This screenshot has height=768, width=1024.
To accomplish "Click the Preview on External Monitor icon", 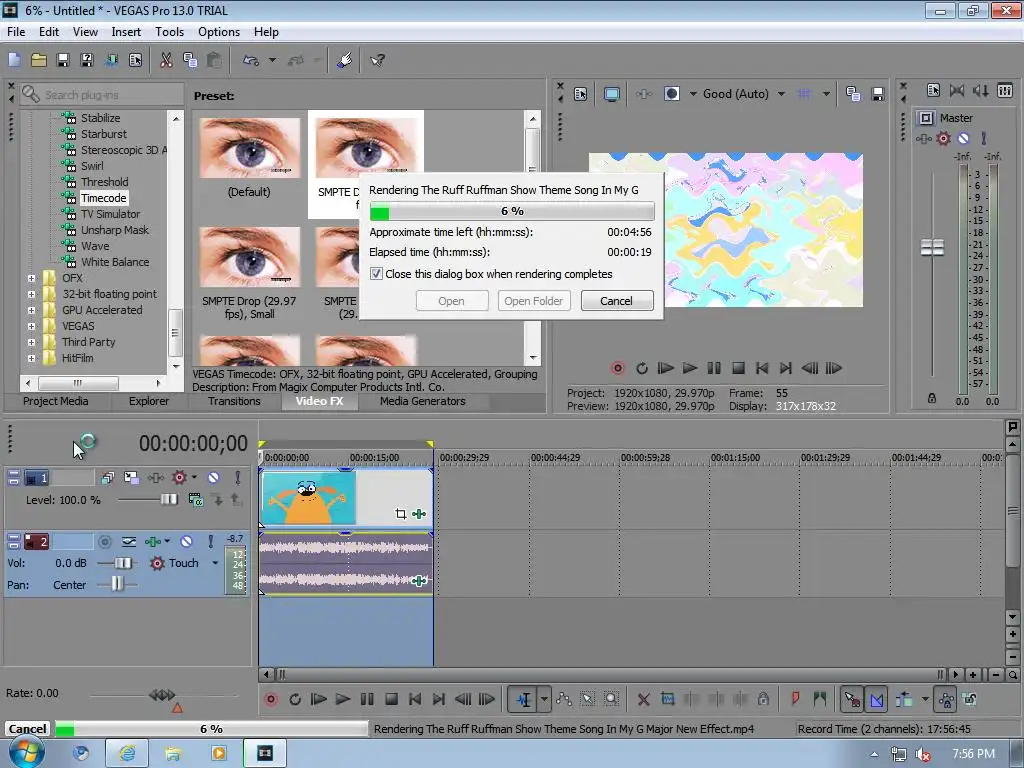I will pos(611,94).
